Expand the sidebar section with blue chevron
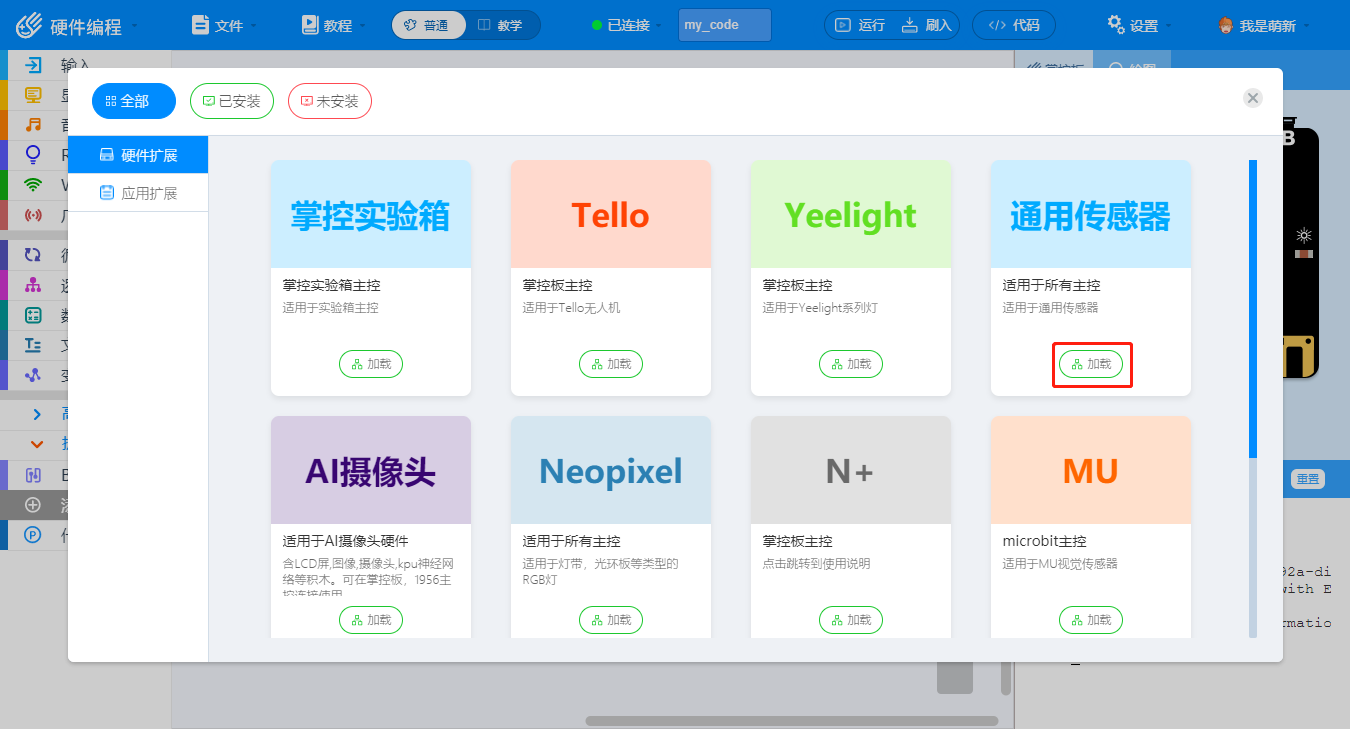 [x=37, y=414]
